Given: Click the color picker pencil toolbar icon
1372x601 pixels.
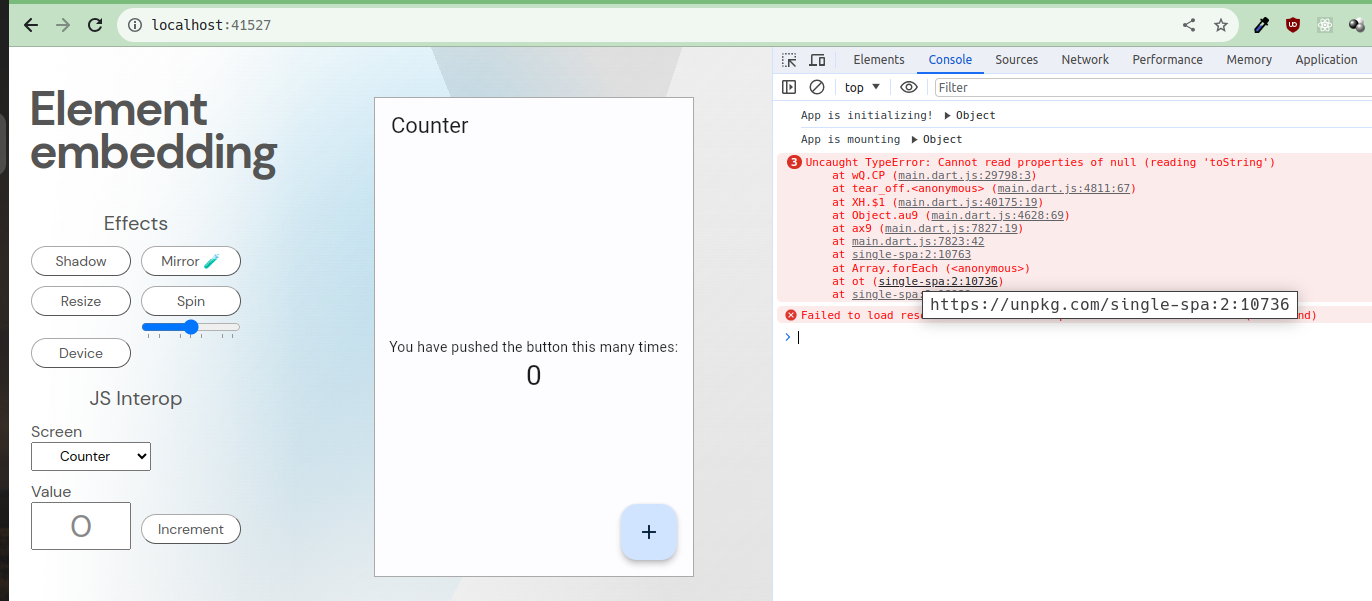Looking at the screenshot, I should click(x=1260, y=25).
